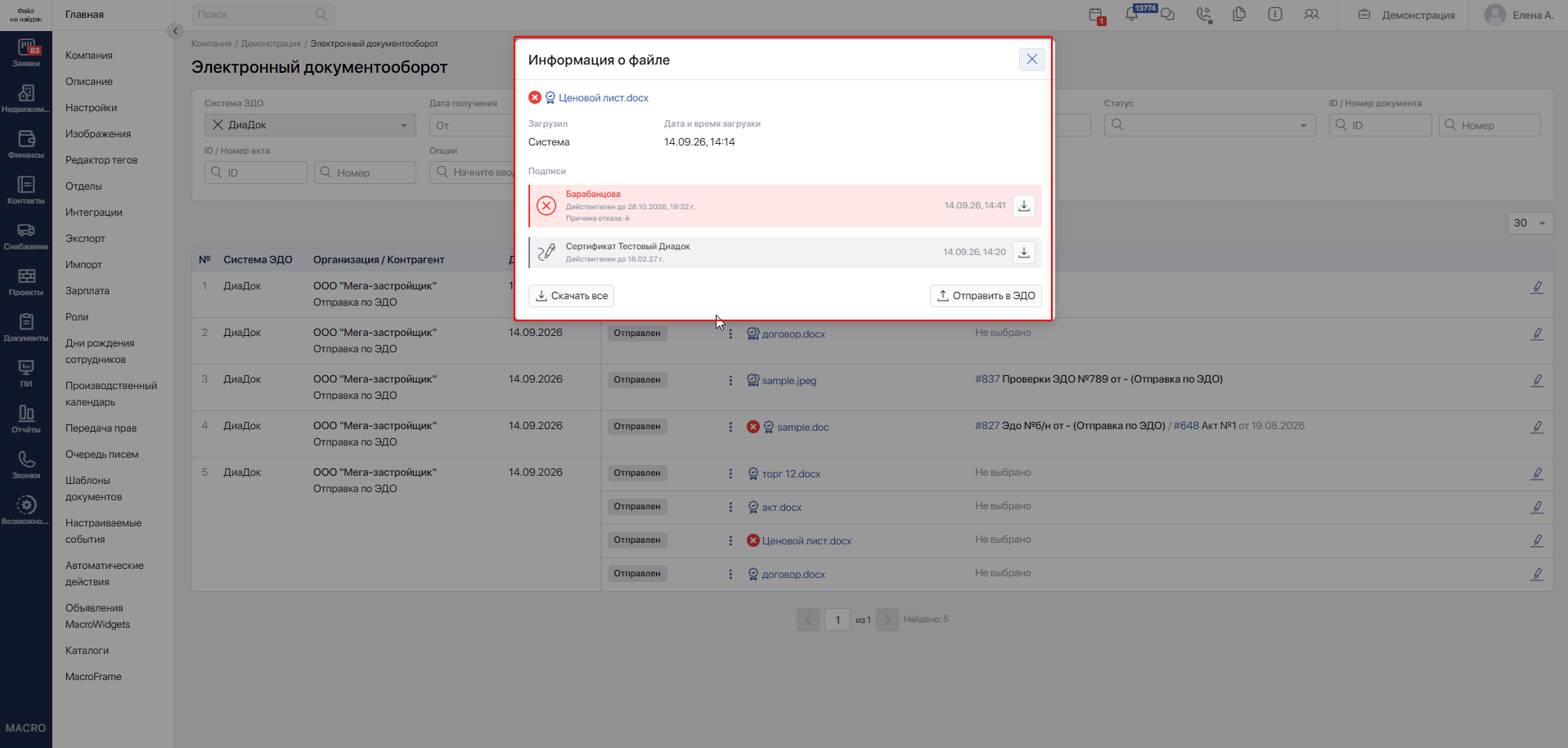
Task: Open Интеграции in the settings menu
Action: tap(94, 213)
